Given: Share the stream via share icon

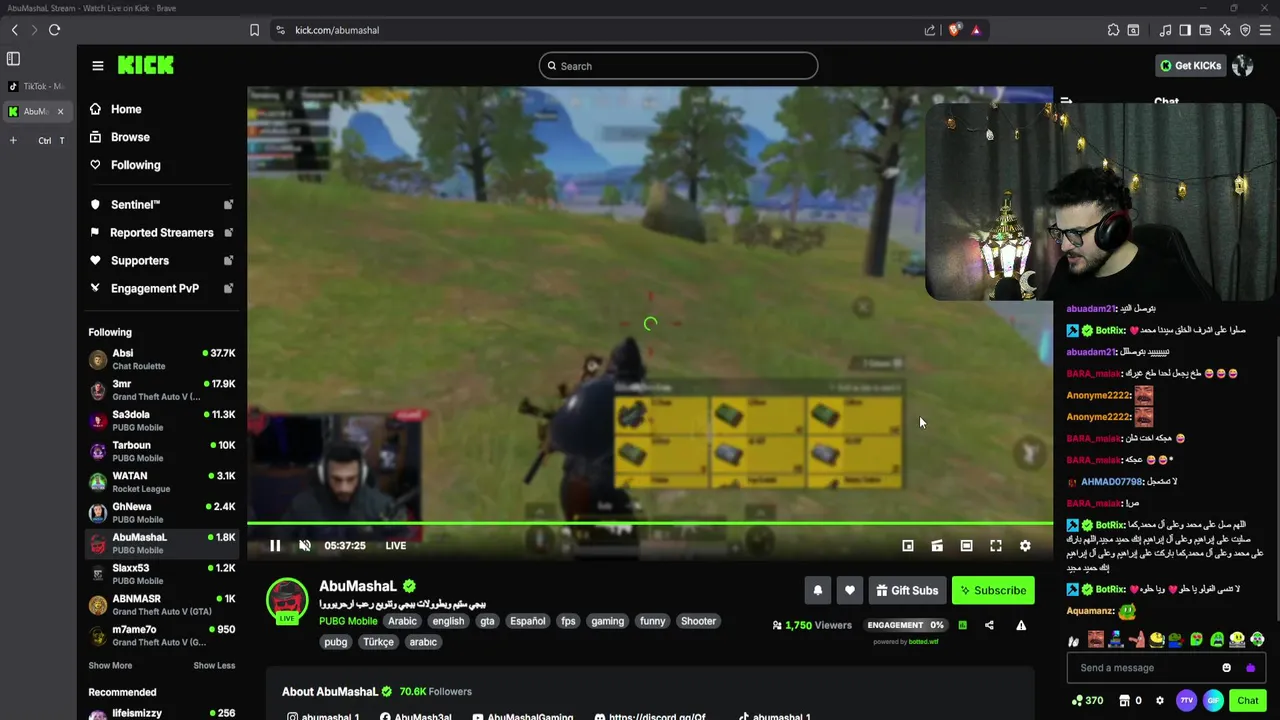Looking at the screenshot, I should pyautogui.click(x=989, y=625).
